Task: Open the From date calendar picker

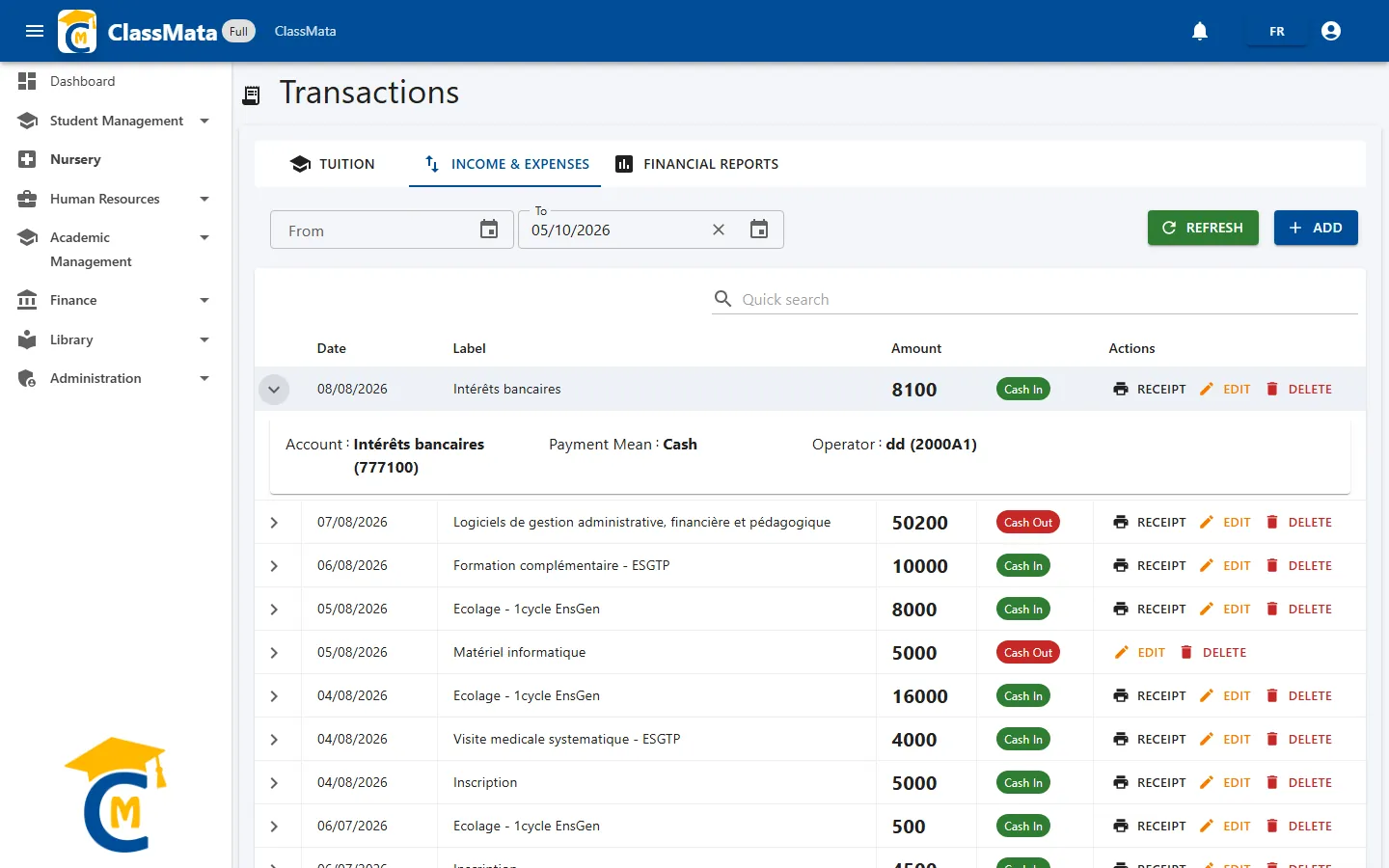Action: [489, 230]
